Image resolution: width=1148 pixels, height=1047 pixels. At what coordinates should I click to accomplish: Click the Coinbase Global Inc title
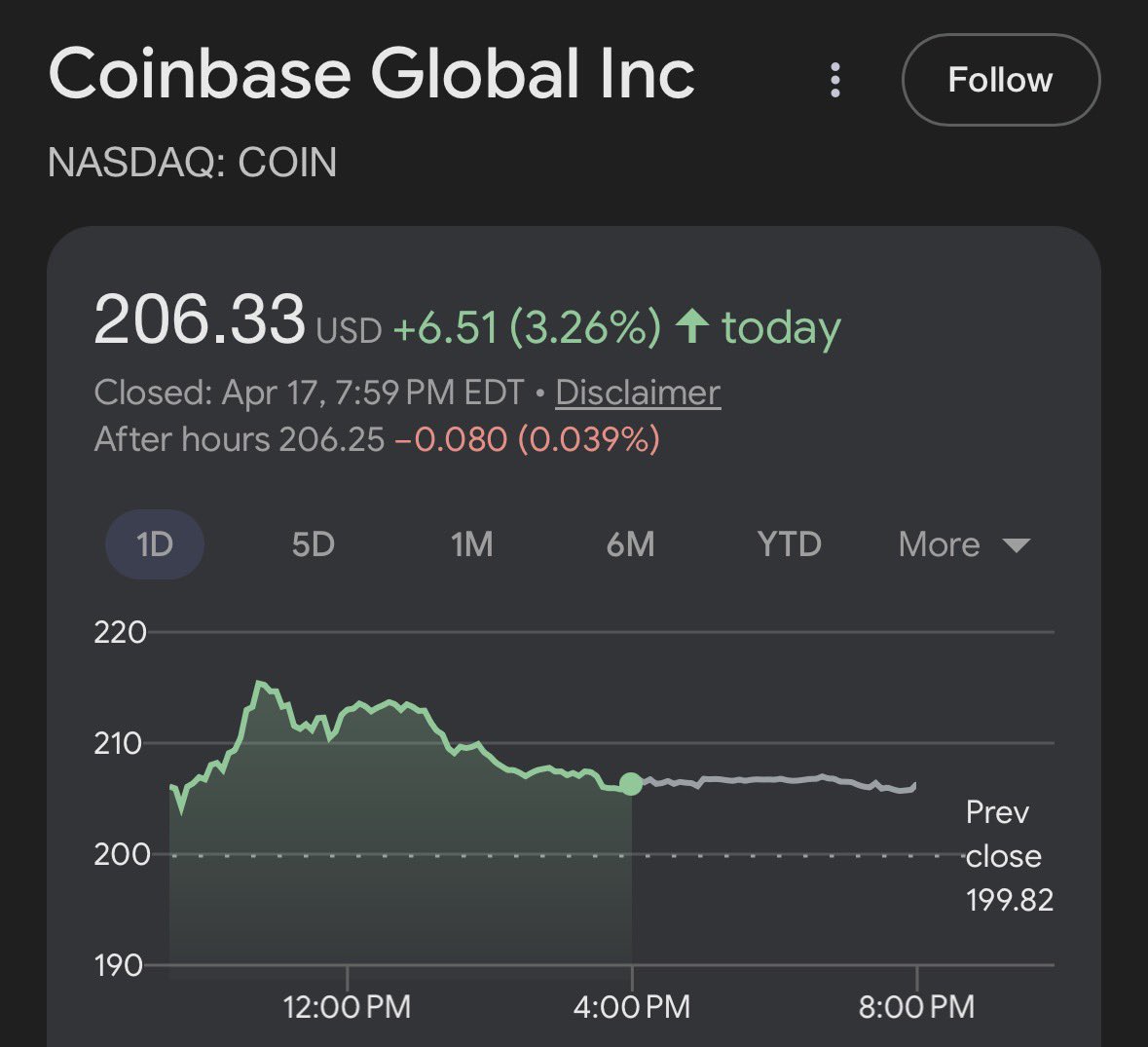pos(371,75)
